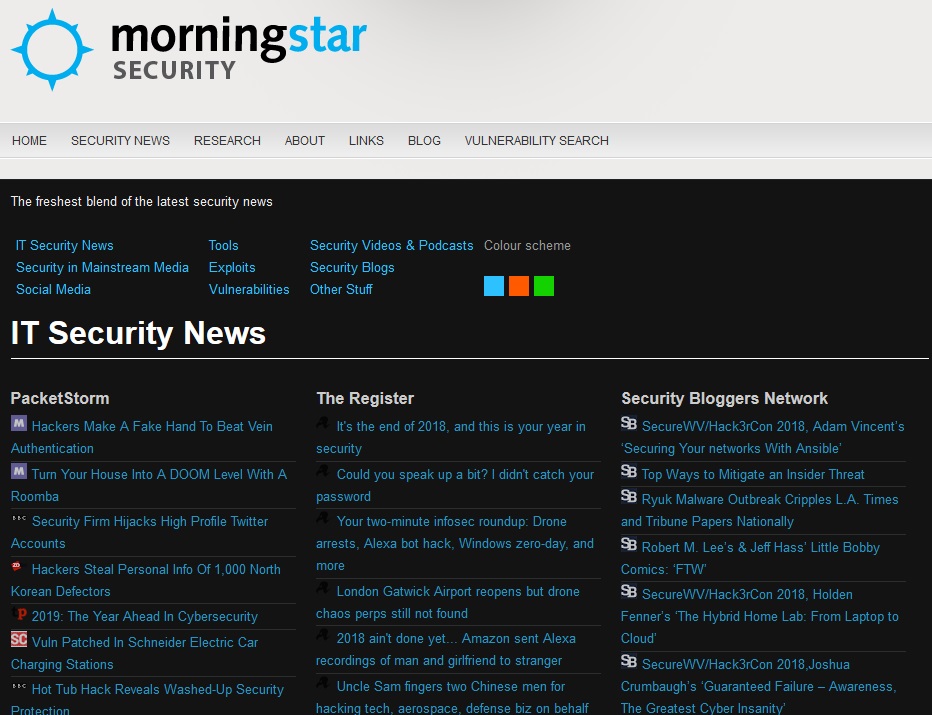932x715 pixels.
Task: Jump to Security in Mainstream Media section
Action: click(x=102, y=267)
